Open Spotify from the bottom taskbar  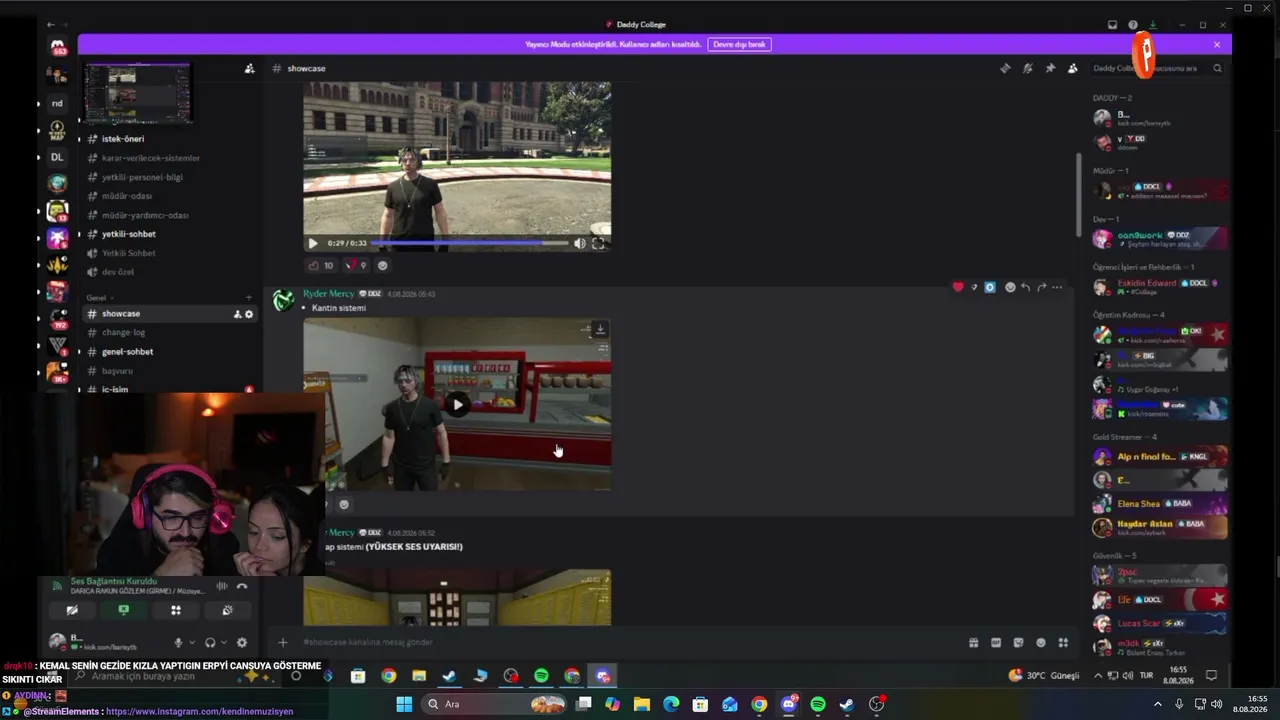[818, 704]
